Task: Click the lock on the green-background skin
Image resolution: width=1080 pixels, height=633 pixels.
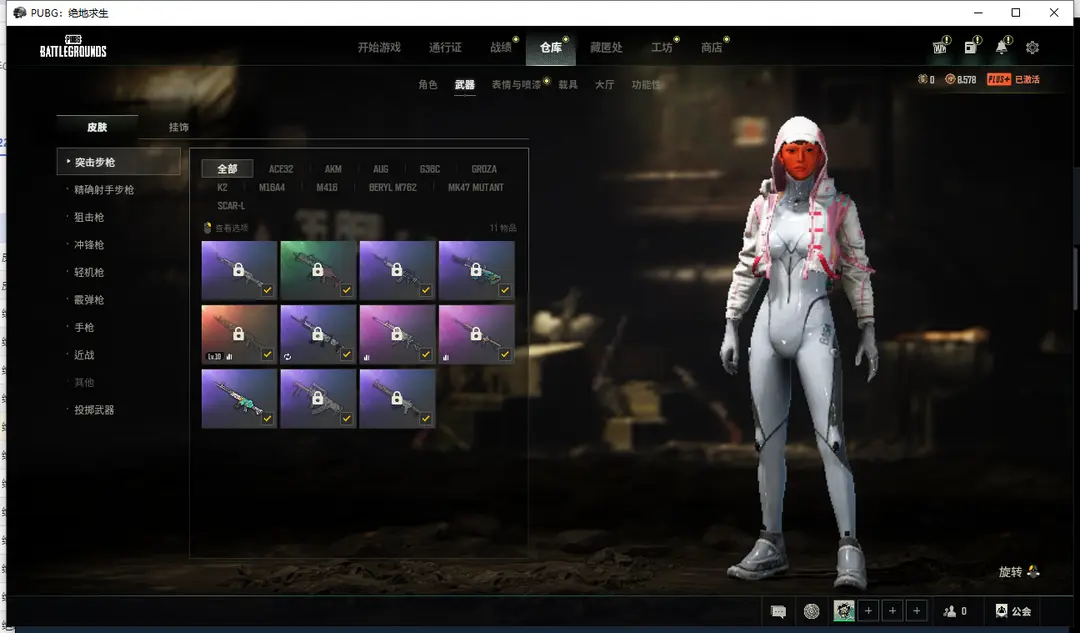Action: point(318,270)
